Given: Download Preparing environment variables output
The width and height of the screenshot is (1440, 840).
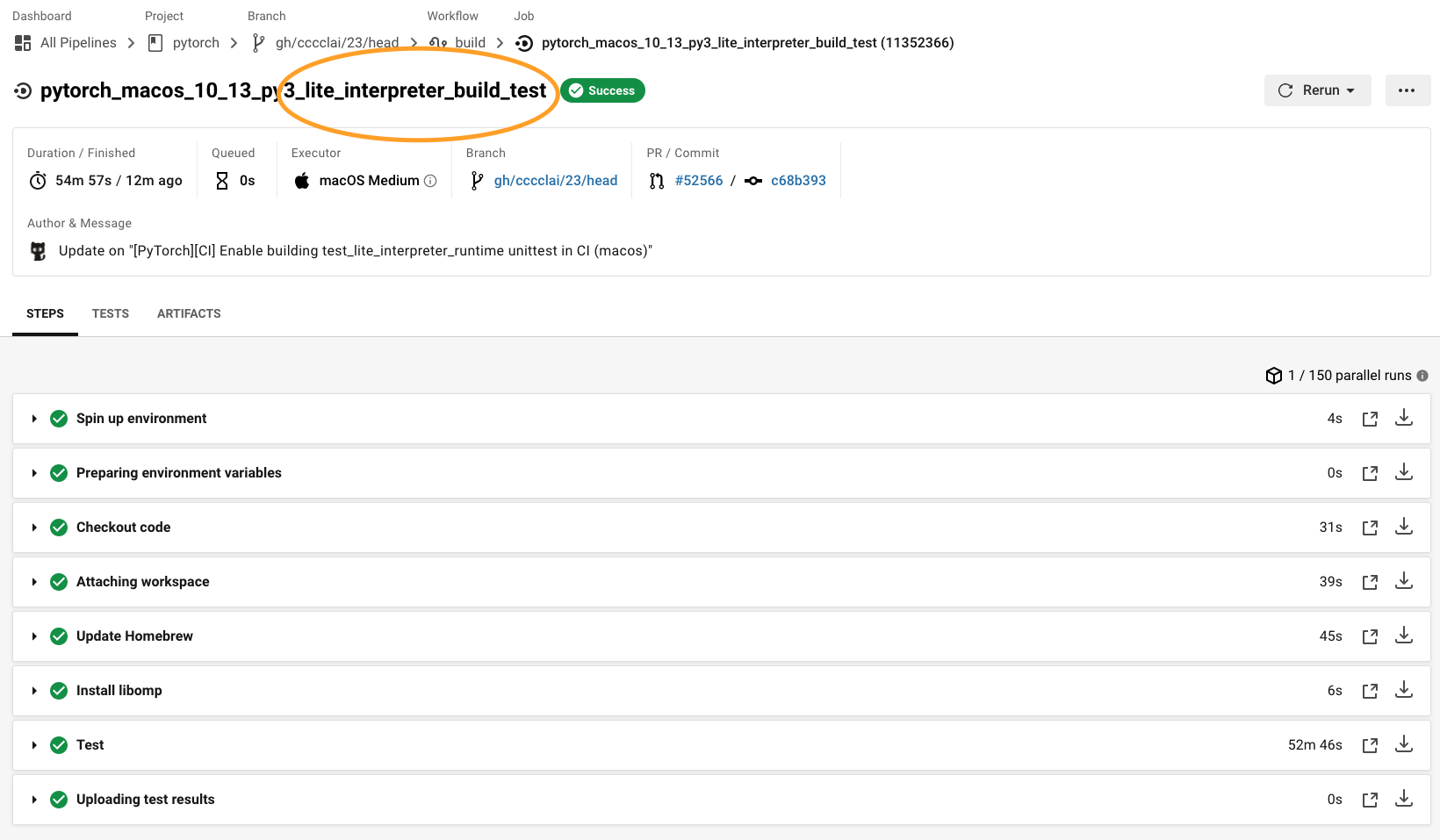Looking at the screenshot, I should [x=1404, y=472].
